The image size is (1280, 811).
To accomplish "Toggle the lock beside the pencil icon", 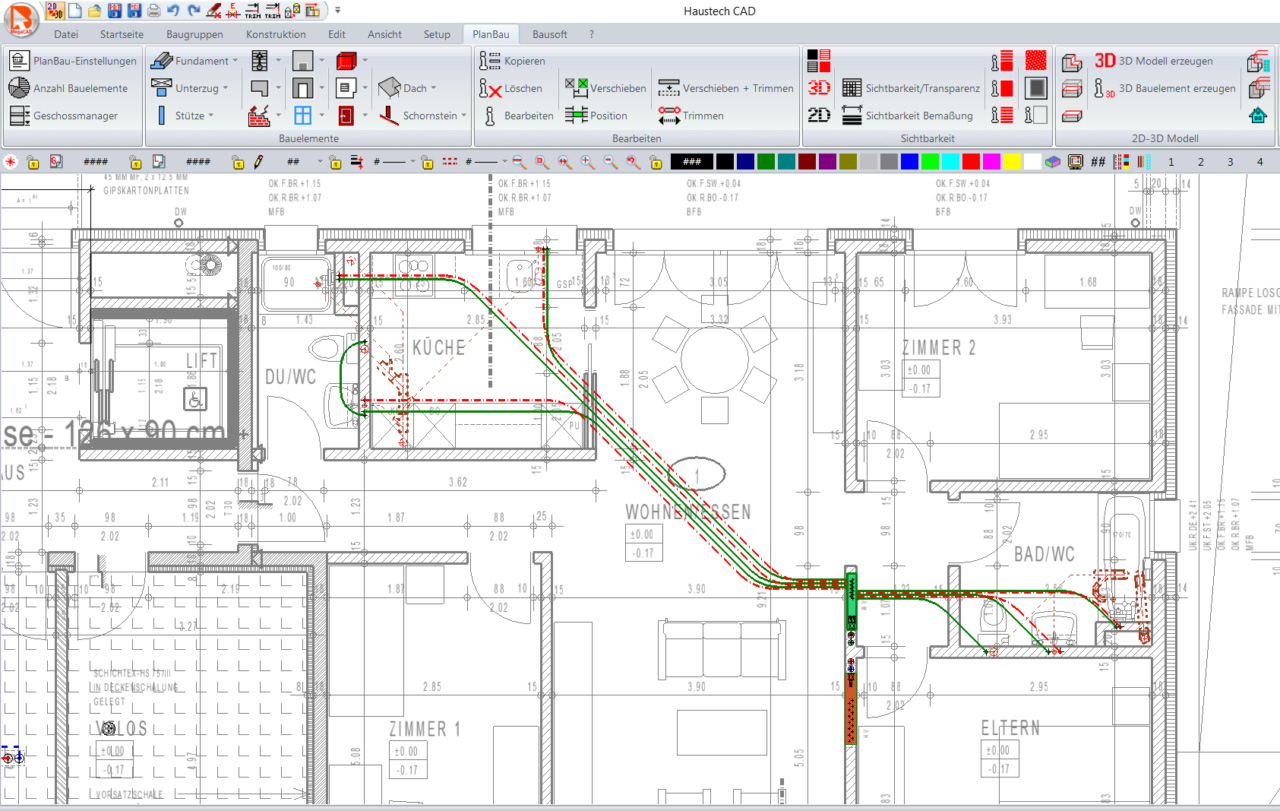I will point(237,161).
